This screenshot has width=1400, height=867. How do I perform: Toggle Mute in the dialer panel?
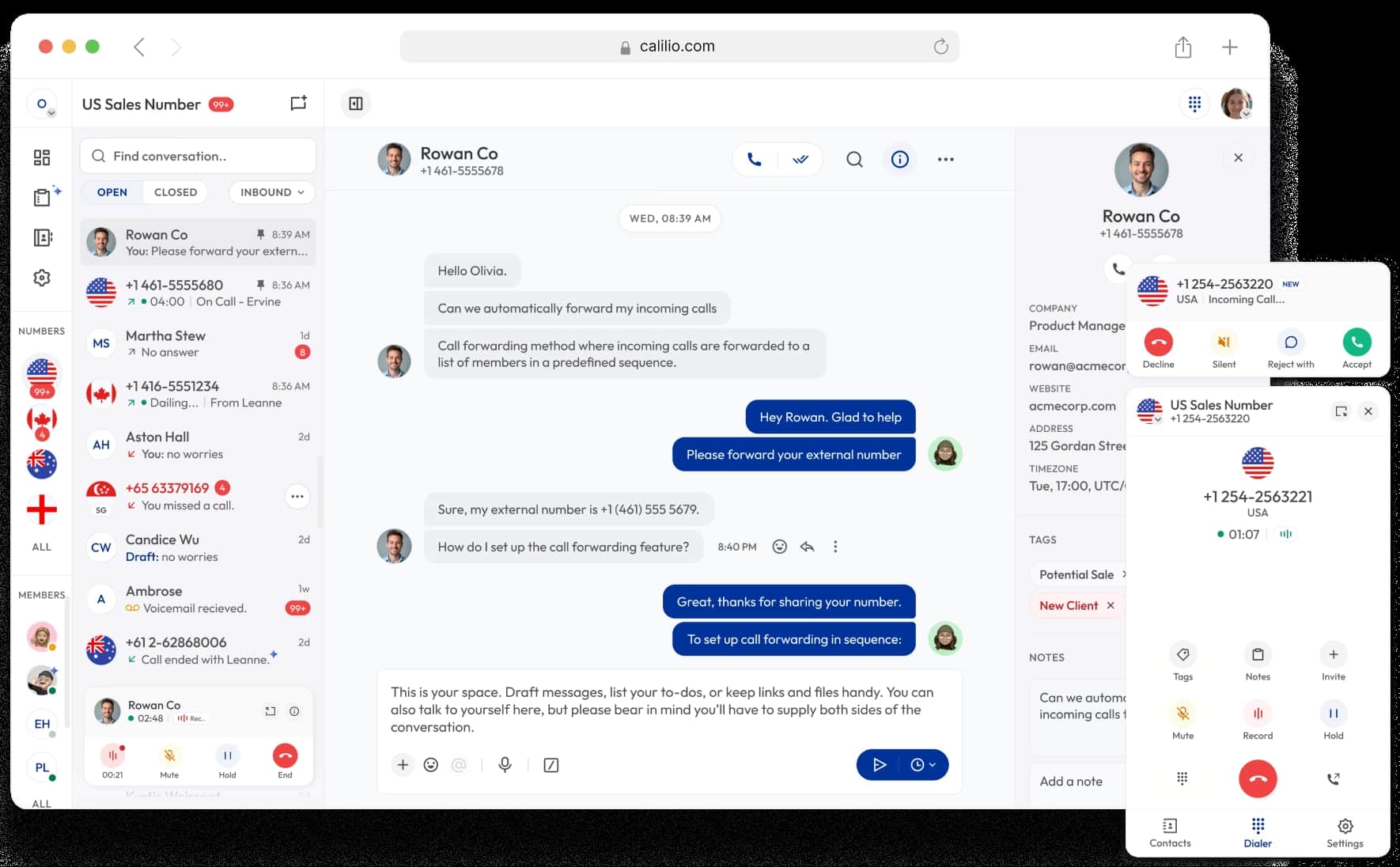[x=1182, y=714]
